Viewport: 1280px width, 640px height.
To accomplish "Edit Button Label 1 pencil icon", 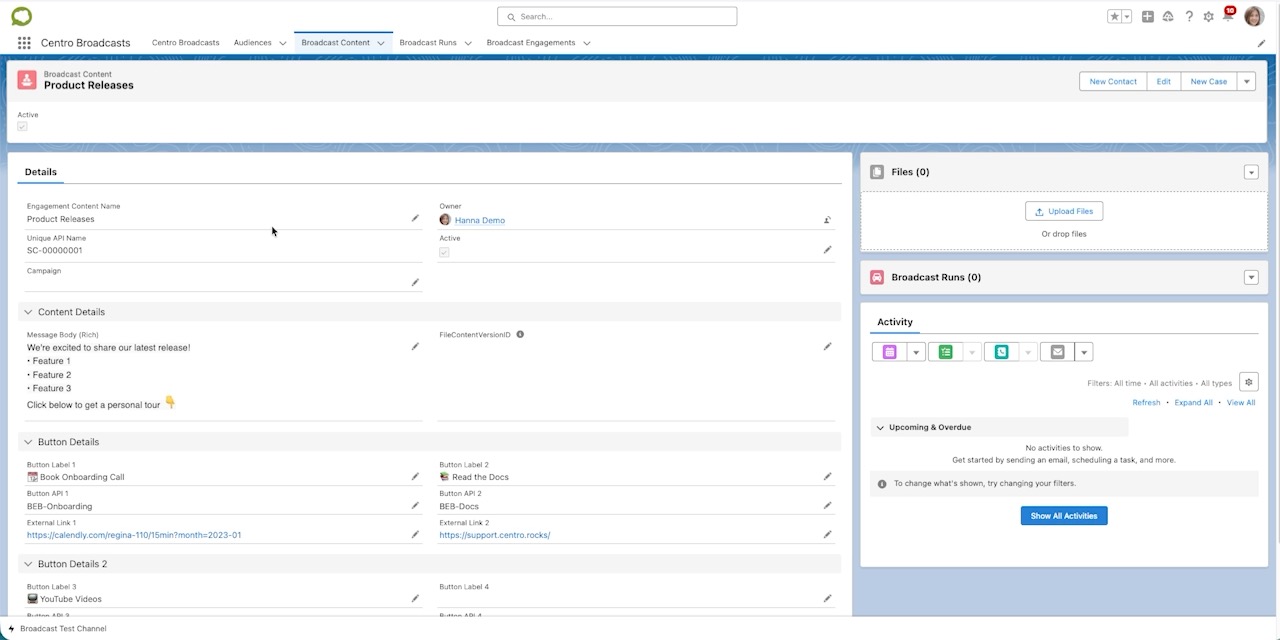I will coord(415,476).
